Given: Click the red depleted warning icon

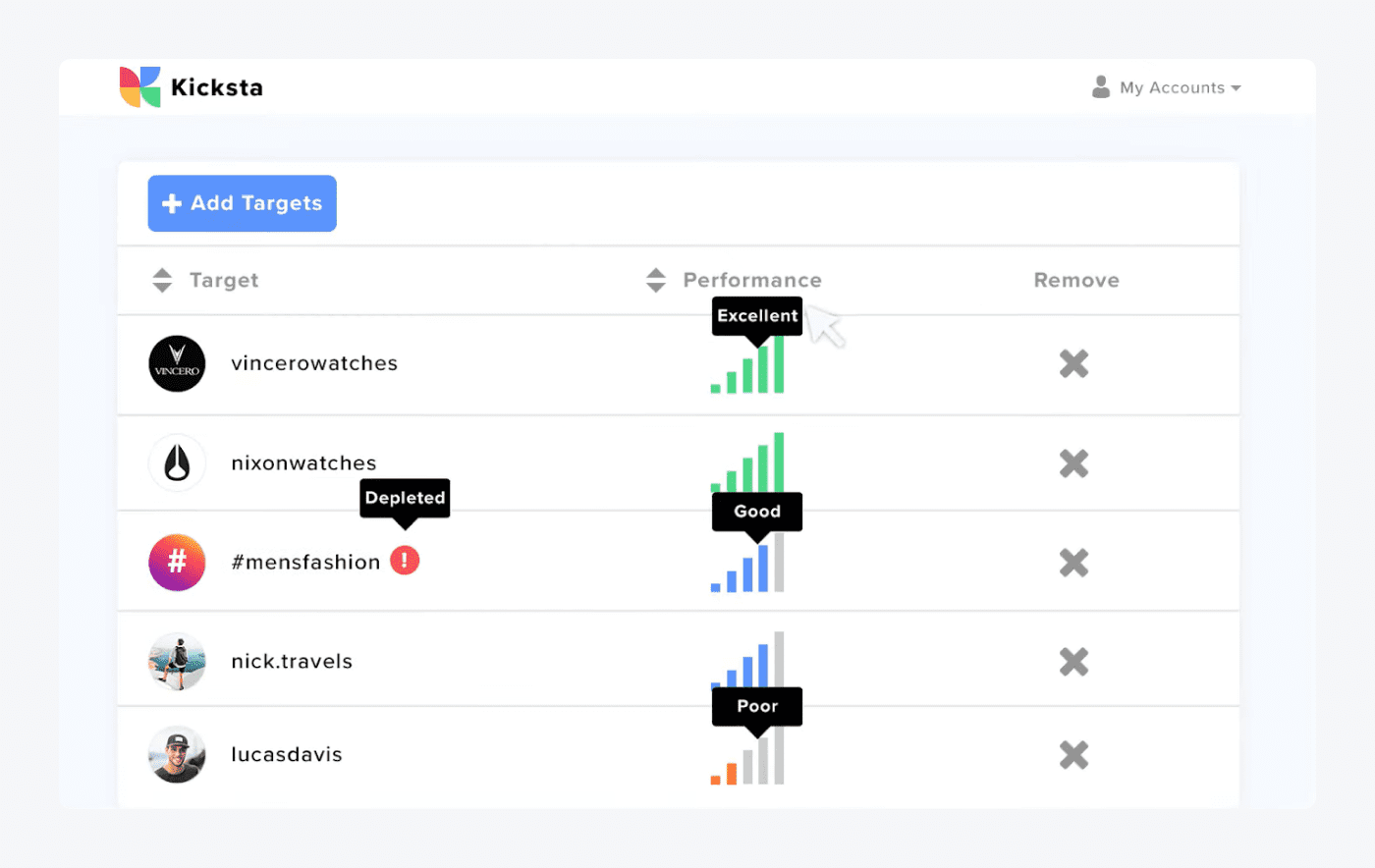Looking at the screenshot, I should point(405,561).
